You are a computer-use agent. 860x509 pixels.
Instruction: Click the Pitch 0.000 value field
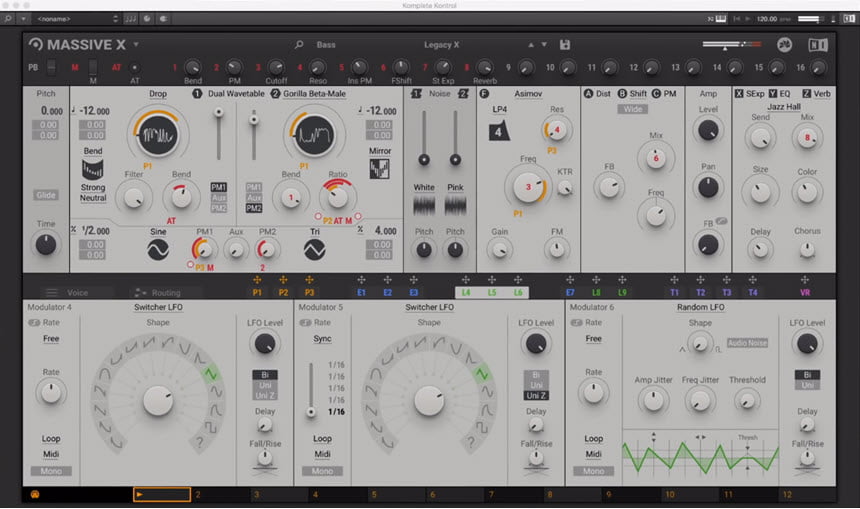(52, 111)
